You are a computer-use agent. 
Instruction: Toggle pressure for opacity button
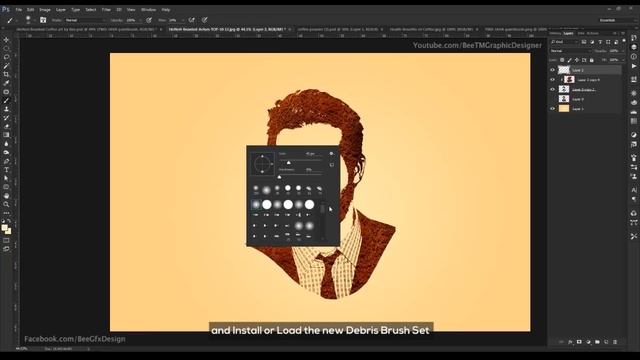[149, 20]
